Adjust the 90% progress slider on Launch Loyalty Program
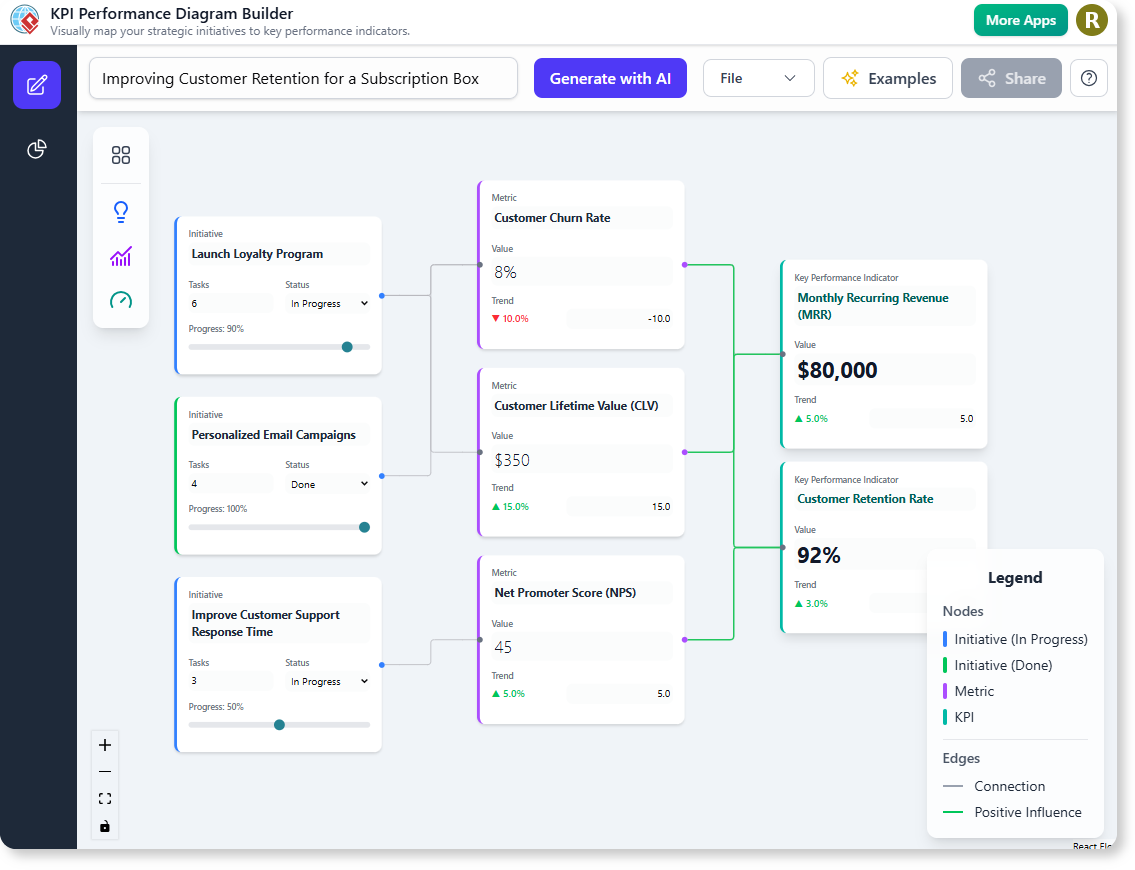This screenshot has width=1135, height=870. (x=347, y=347)
